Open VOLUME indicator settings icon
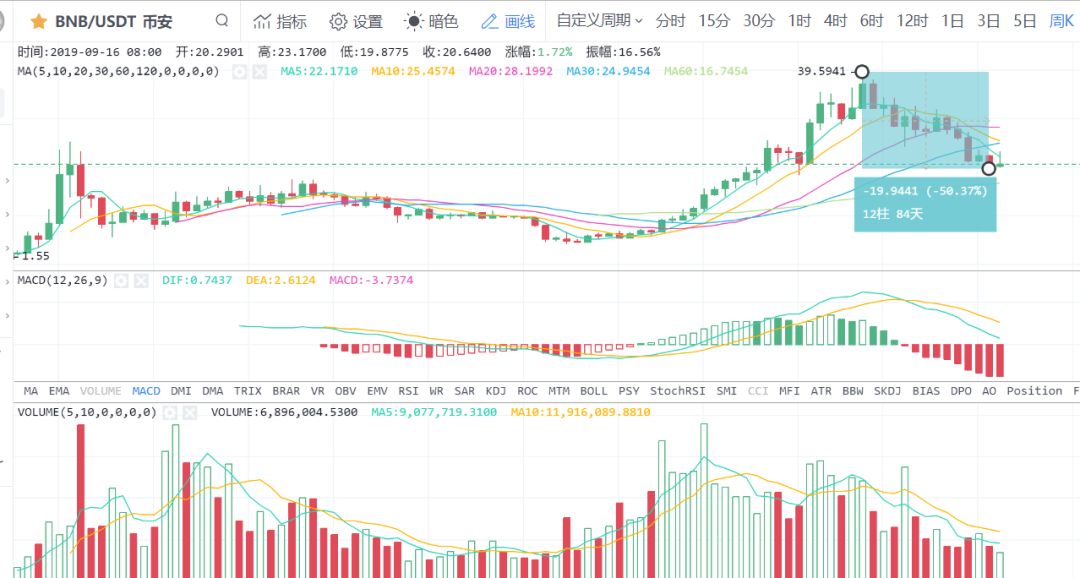1080x578 pixels. point(168,412)
